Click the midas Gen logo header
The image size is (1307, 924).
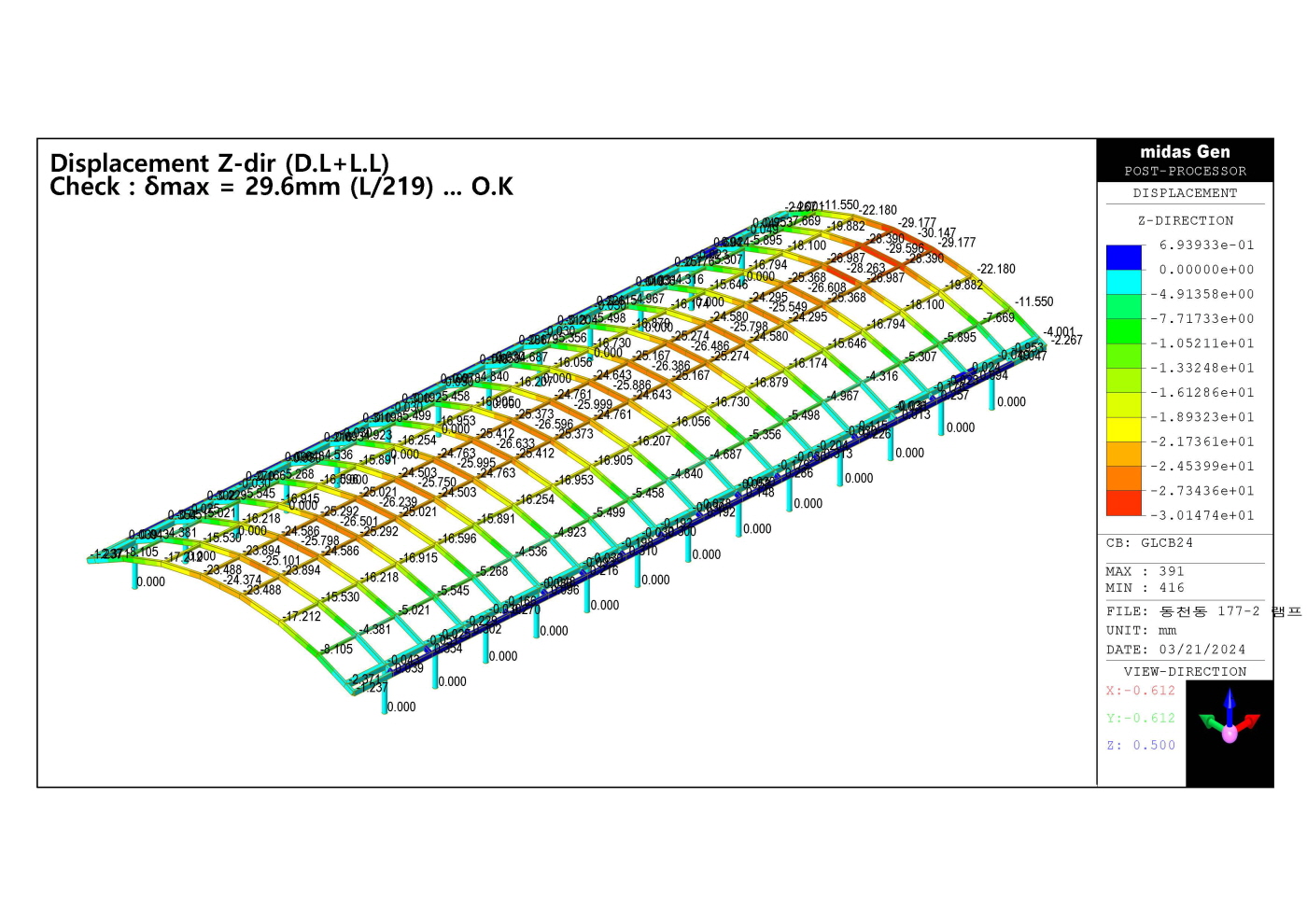tap(1185, 151)
